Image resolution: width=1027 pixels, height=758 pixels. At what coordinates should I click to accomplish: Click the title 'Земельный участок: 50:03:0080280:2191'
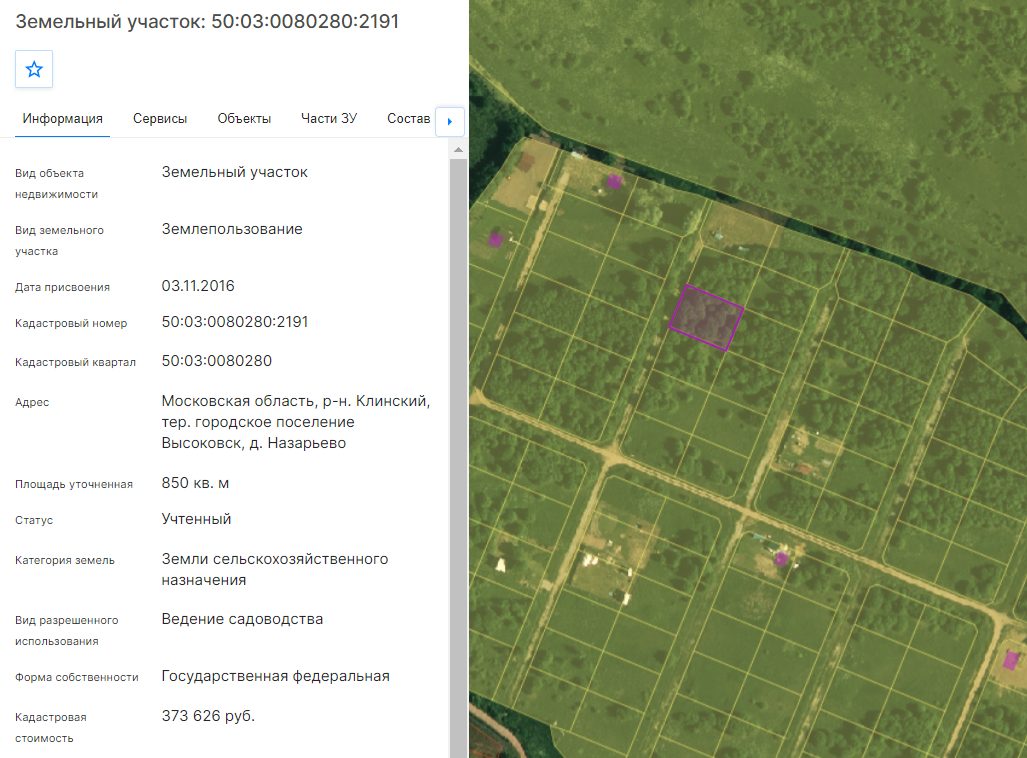207,22
